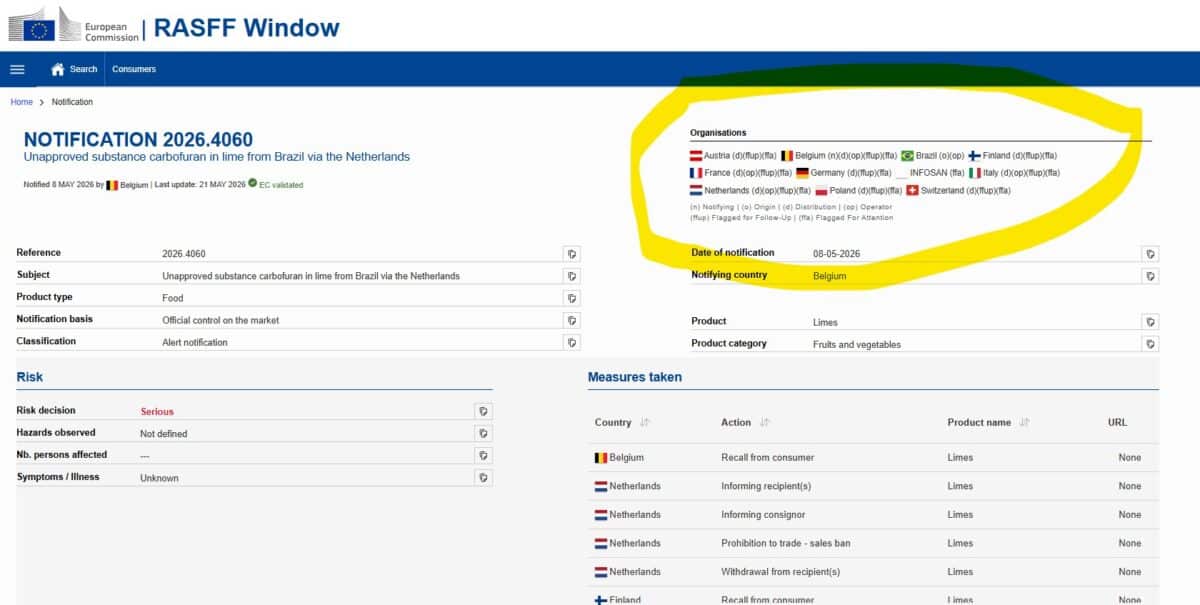
Task: Copy the Classification value
Action: tap(571, 342)
